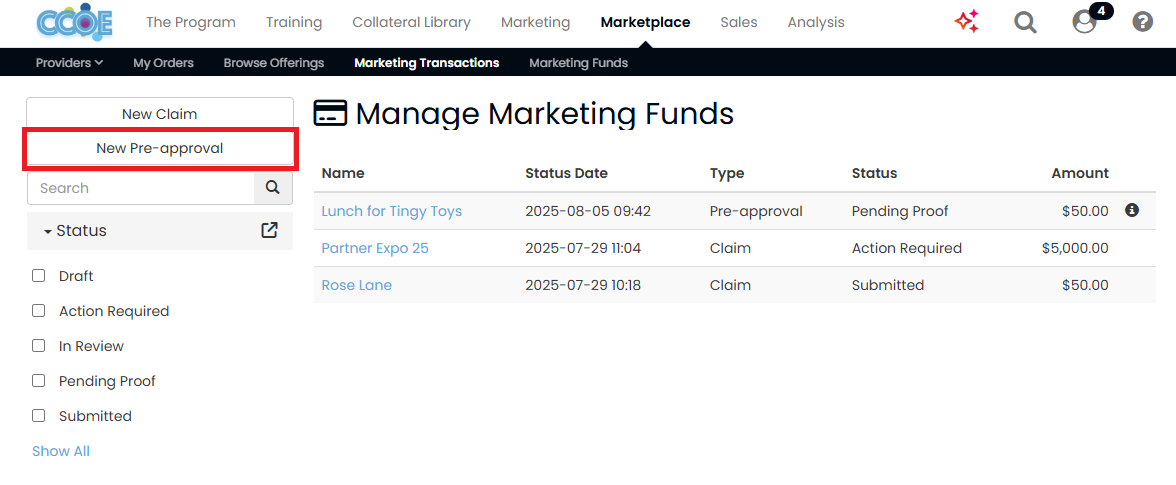Collapse the Status filter section
This screenshot has width=1176, height=485.
[x=75, y=231]
